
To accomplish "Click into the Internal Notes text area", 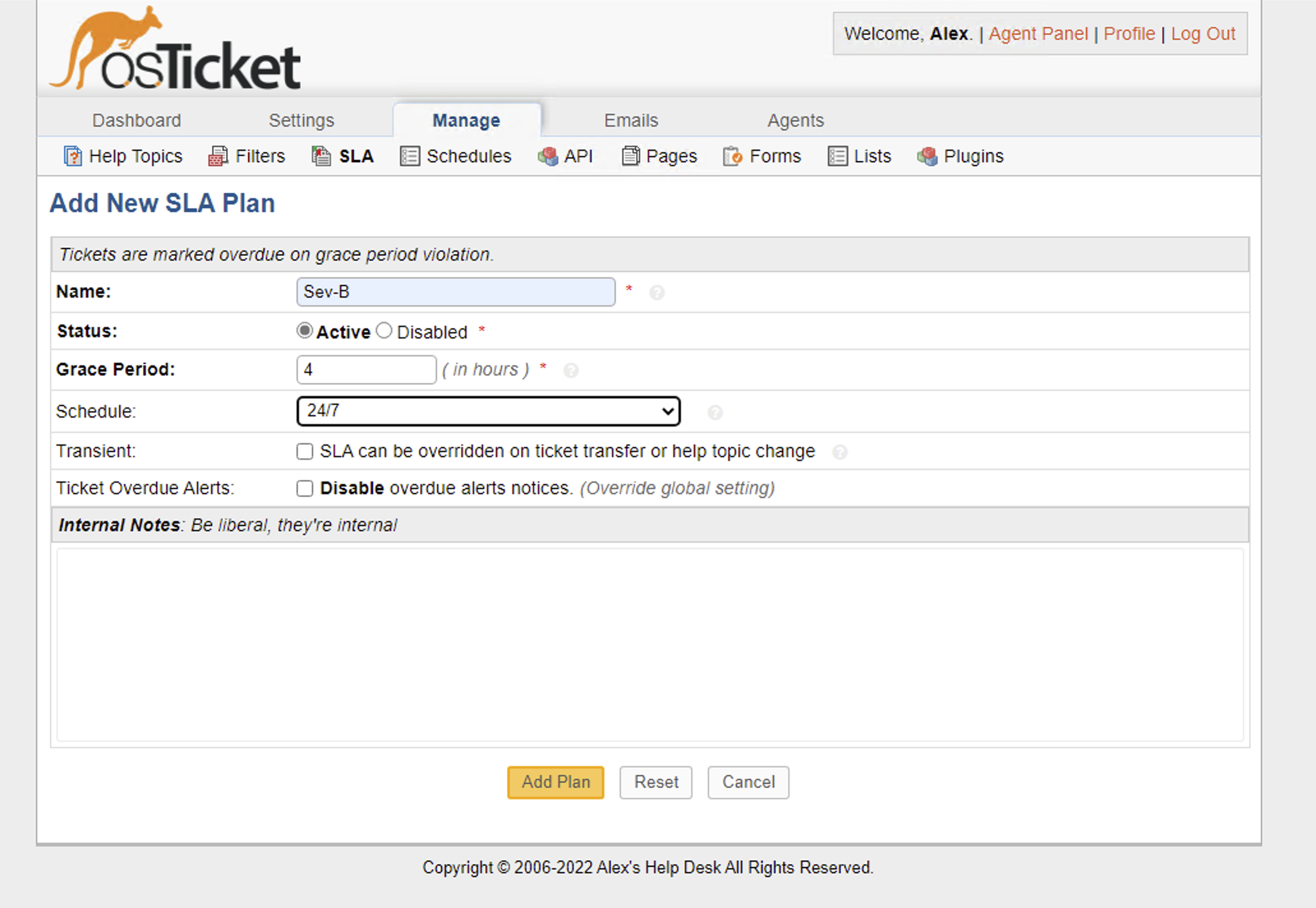I will tap(650, 645).
